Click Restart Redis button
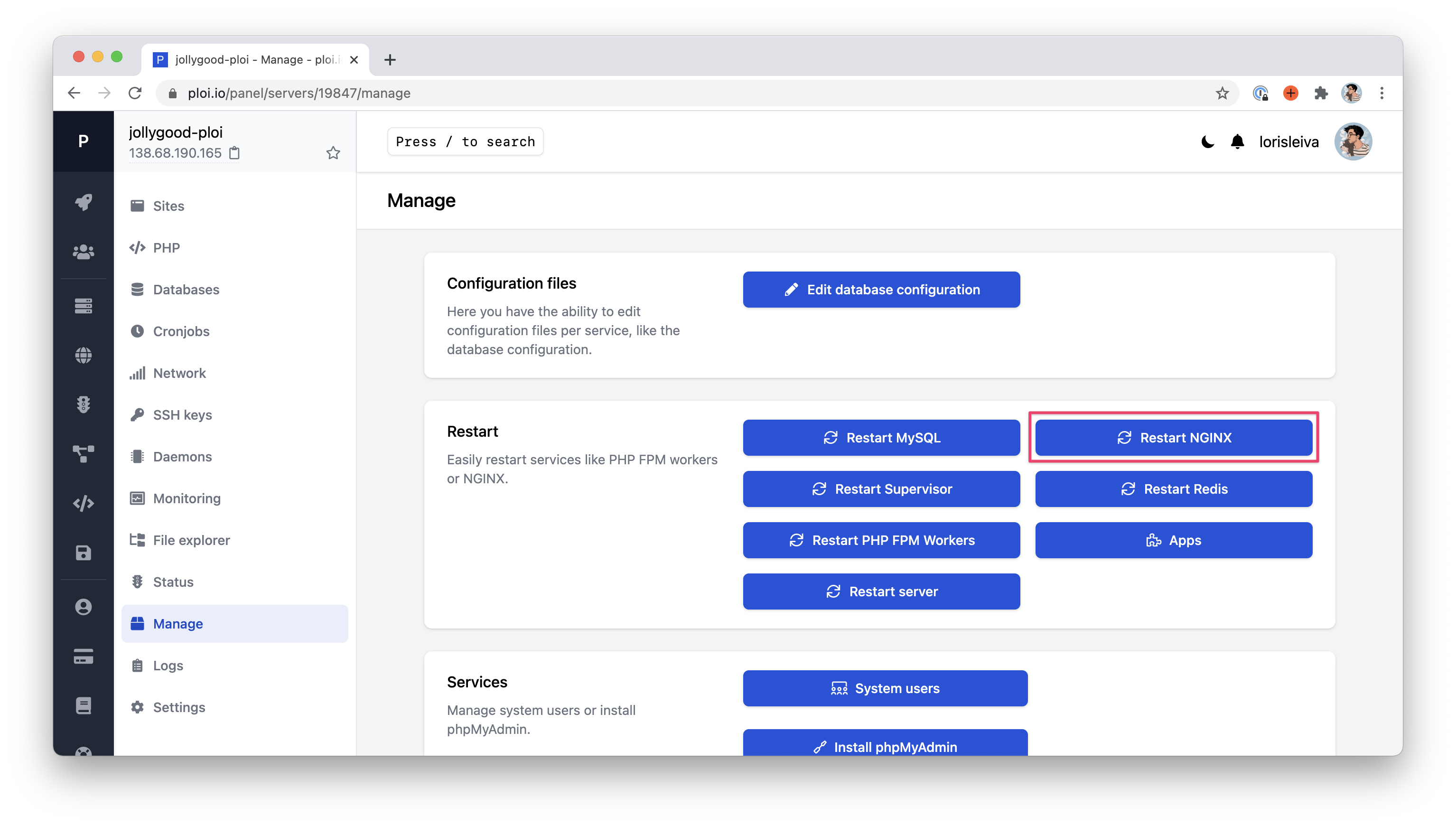 pyautogui.click(x=1174, y=489)
